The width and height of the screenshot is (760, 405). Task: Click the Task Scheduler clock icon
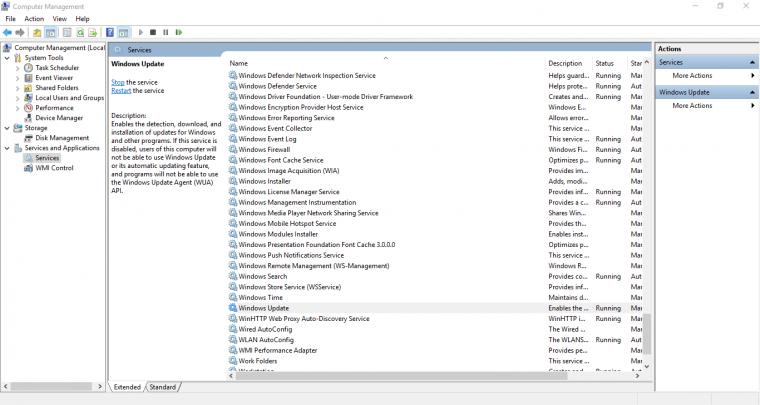[29, 68]
